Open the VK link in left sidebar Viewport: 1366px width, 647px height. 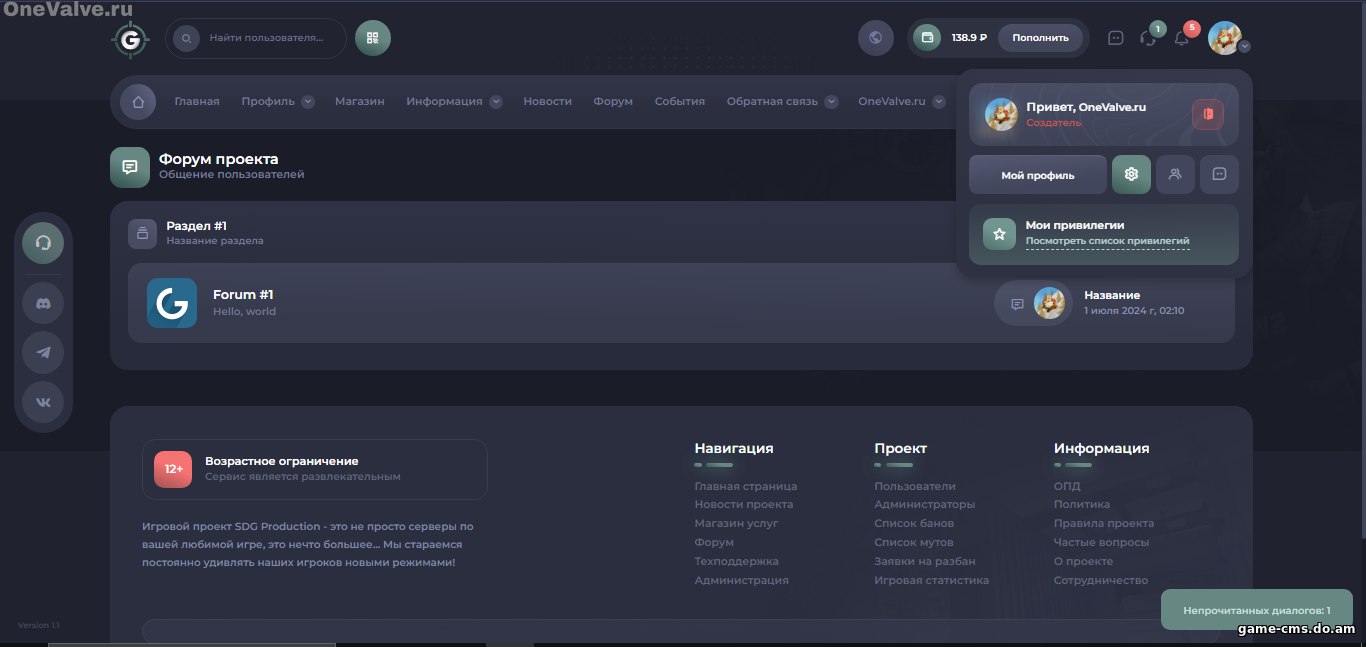pos(43,401)
